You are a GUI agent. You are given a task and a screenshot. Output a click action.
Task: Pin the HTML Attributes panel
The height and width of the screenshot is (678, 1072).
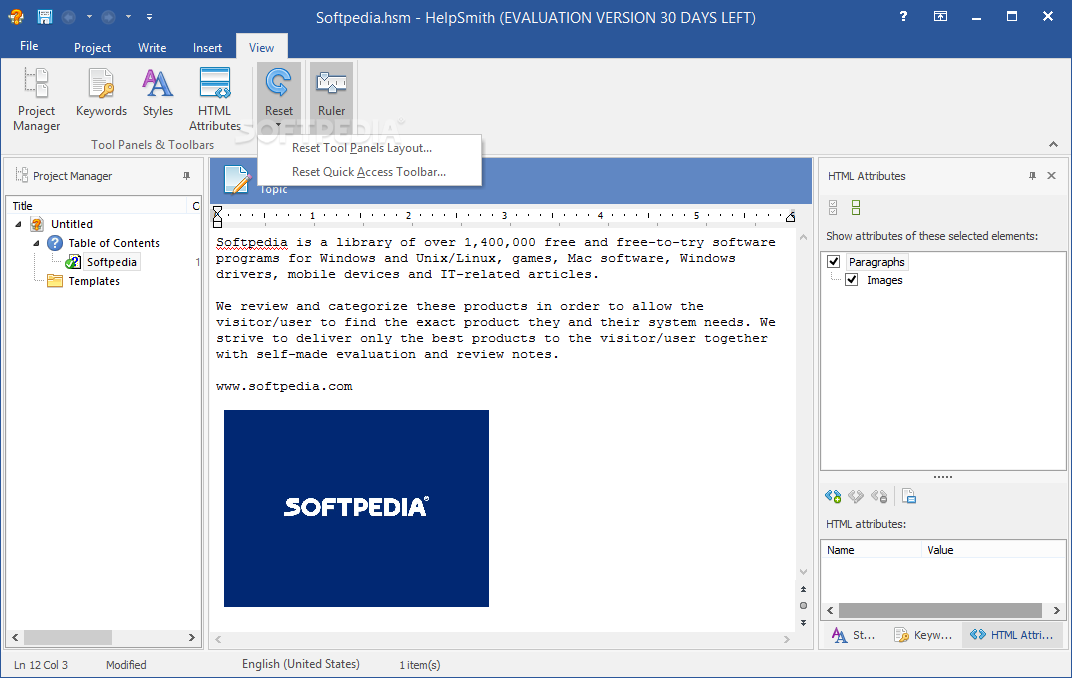(x=1032, y=176)
